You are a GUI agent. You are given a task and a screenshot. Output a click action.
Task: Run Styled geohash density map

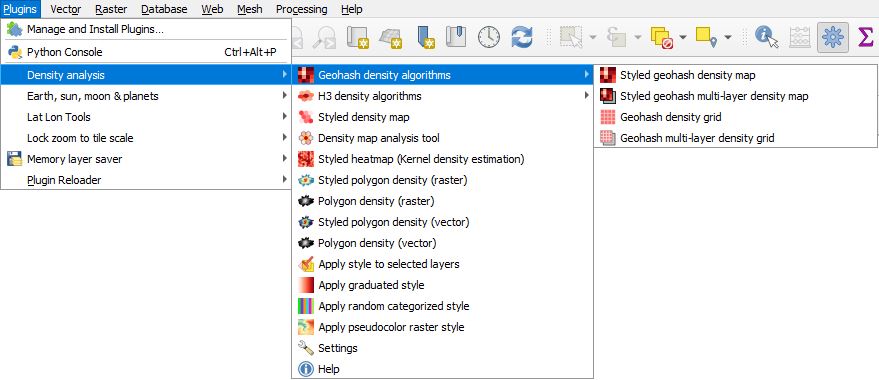click(x=735, y=75)
